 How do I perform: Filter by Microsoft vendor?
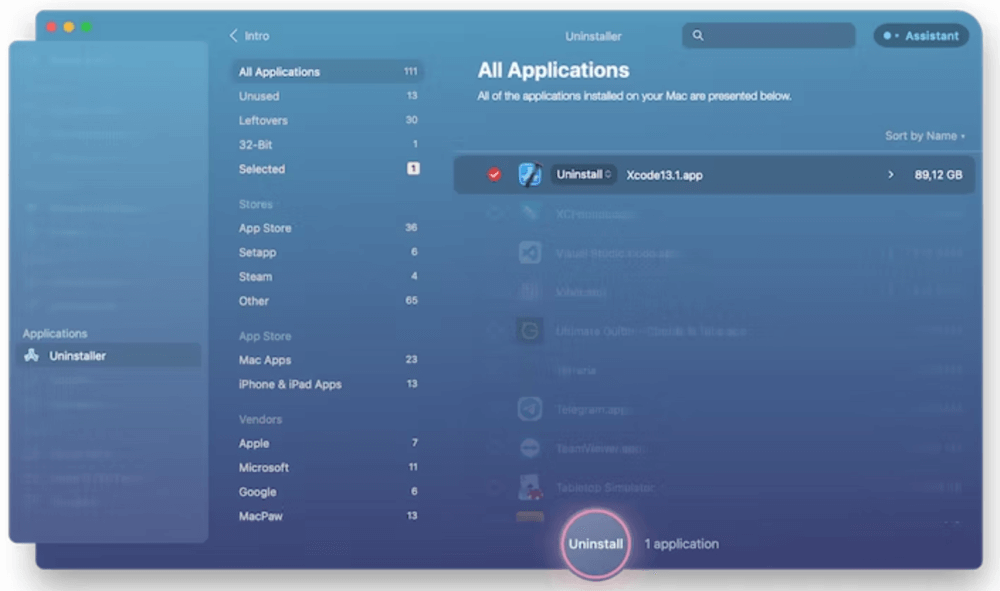click(x=327, y=467)
